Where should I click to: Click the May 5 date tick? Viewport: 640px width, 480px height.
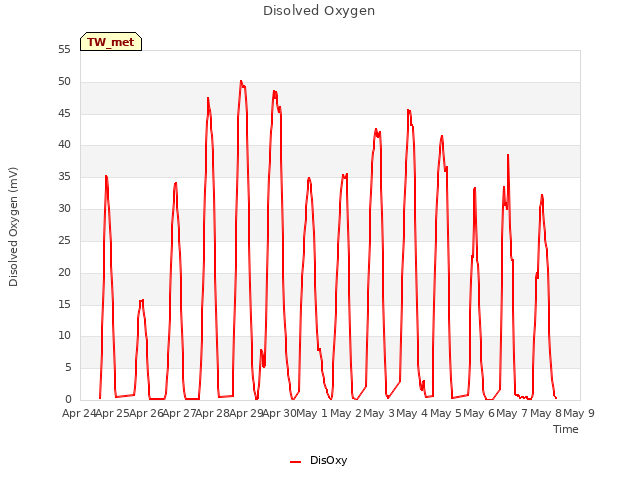click(445, 413)
